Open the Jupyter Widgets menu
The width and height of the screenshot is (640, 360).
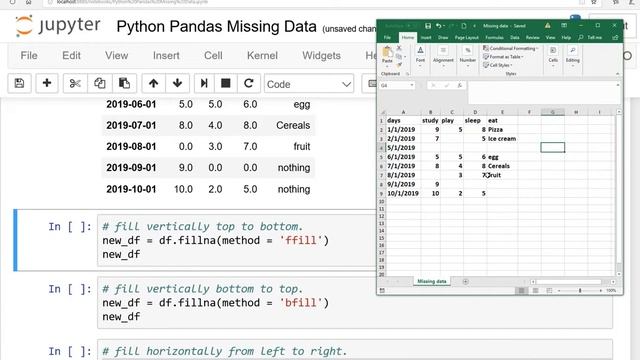pos(321,56)
